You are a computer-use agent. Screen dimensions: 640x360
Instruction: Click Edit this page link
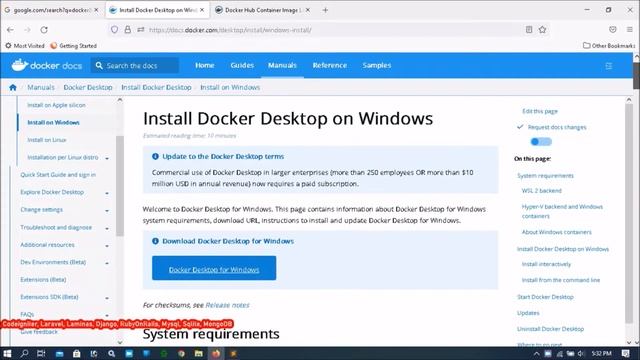pyautogui.click(x=540, y=111)
